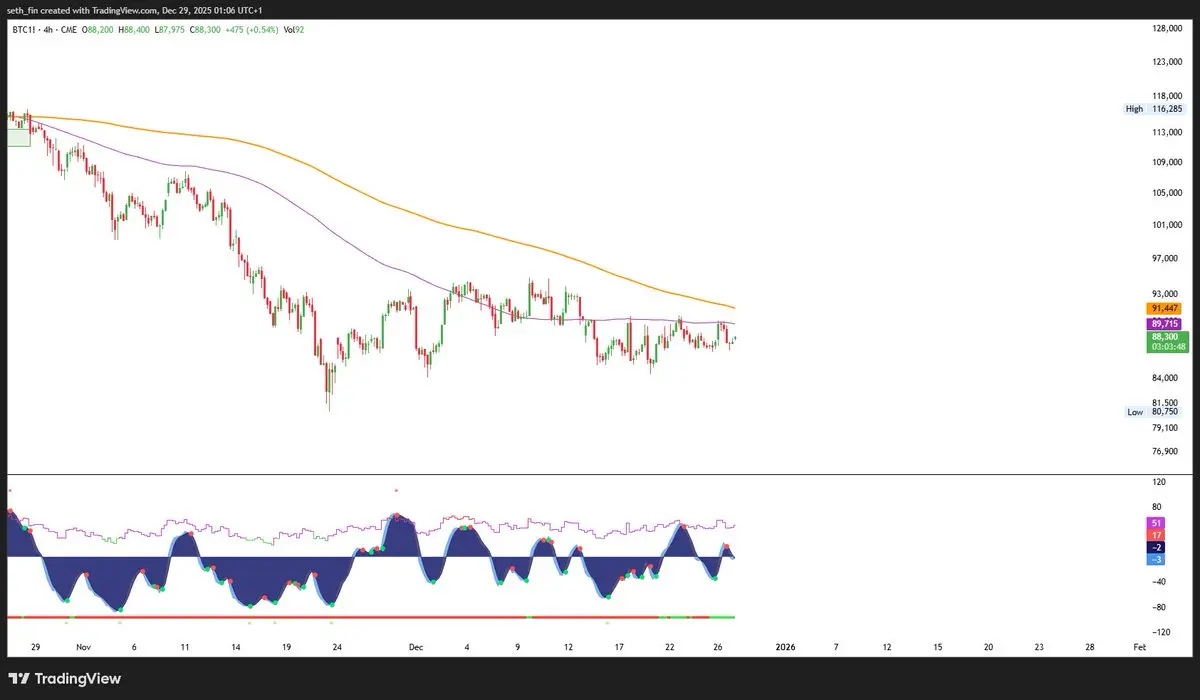Click the change value +475 (+0.54%)
Image resolution: width=1200 pixels, height=700 pixels.
pos(252,30)
